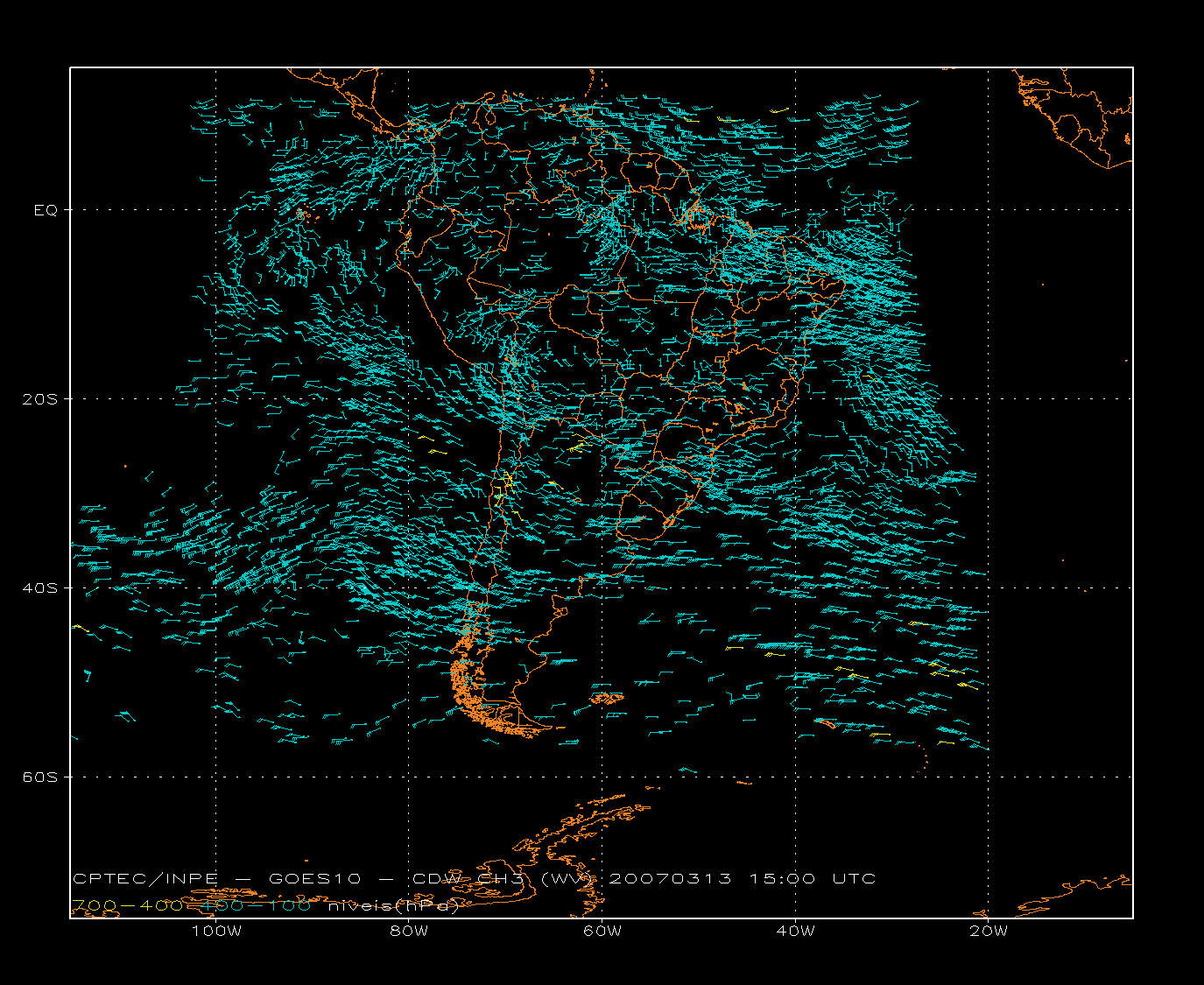Click the 15:00 UTC time text

812,879
